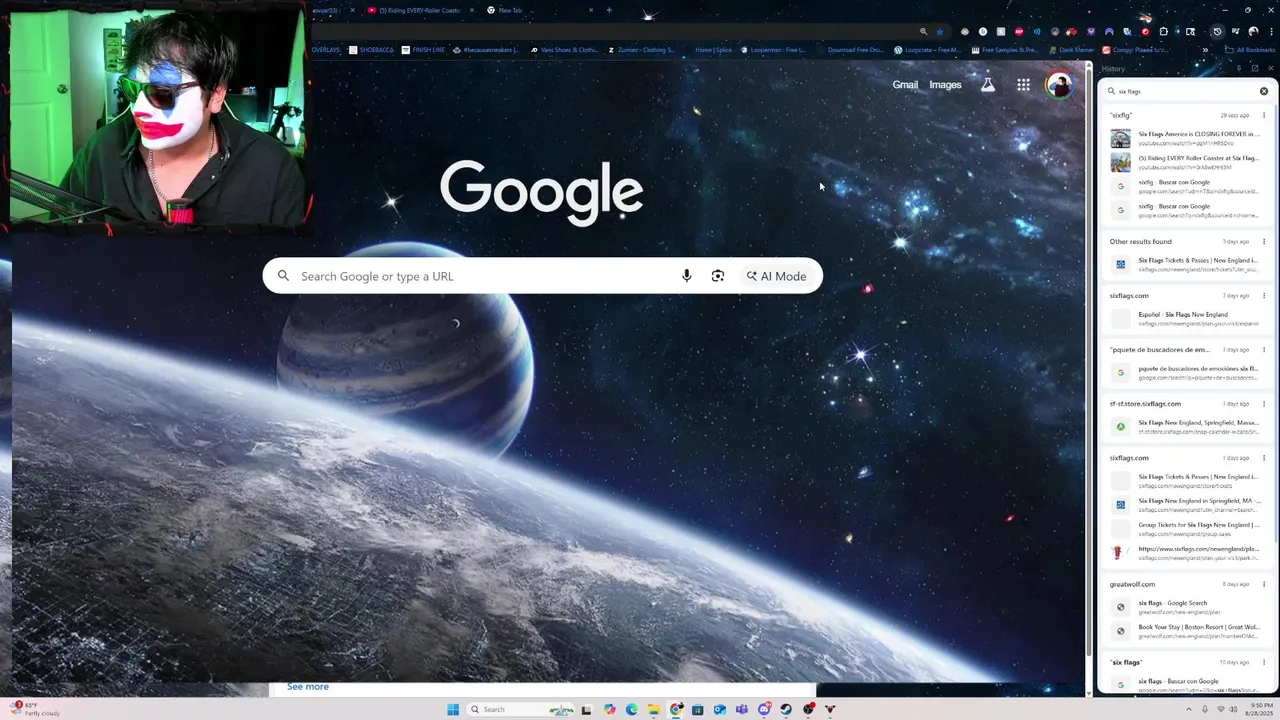Open Search Labs flask icon

click(x=988, y=85)
